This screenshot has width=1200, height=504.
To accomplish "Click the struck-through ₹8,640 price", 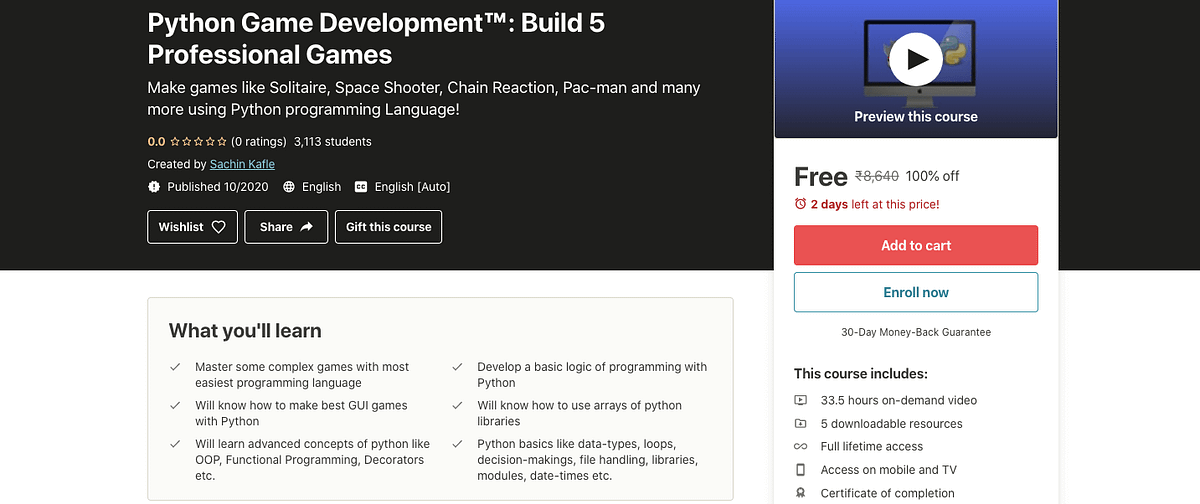I will (877, 176).
